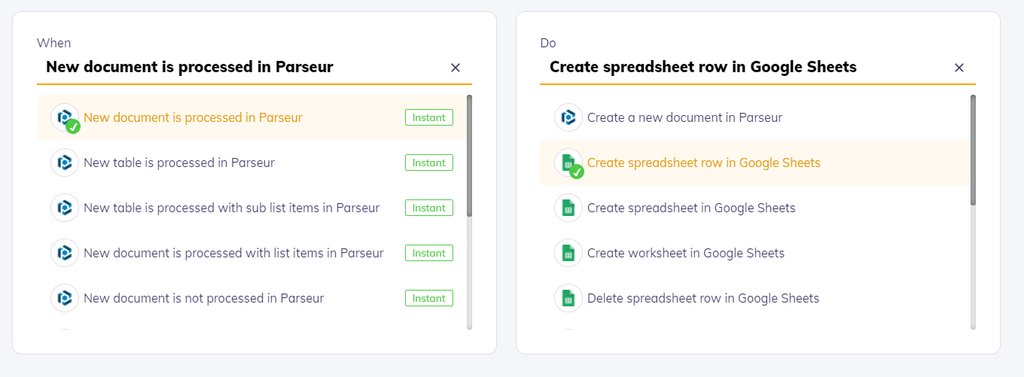Select 'Create worksheet in Google Sheets' action
The width and height of the screenshot is (1024, 377).
(754, 253)
